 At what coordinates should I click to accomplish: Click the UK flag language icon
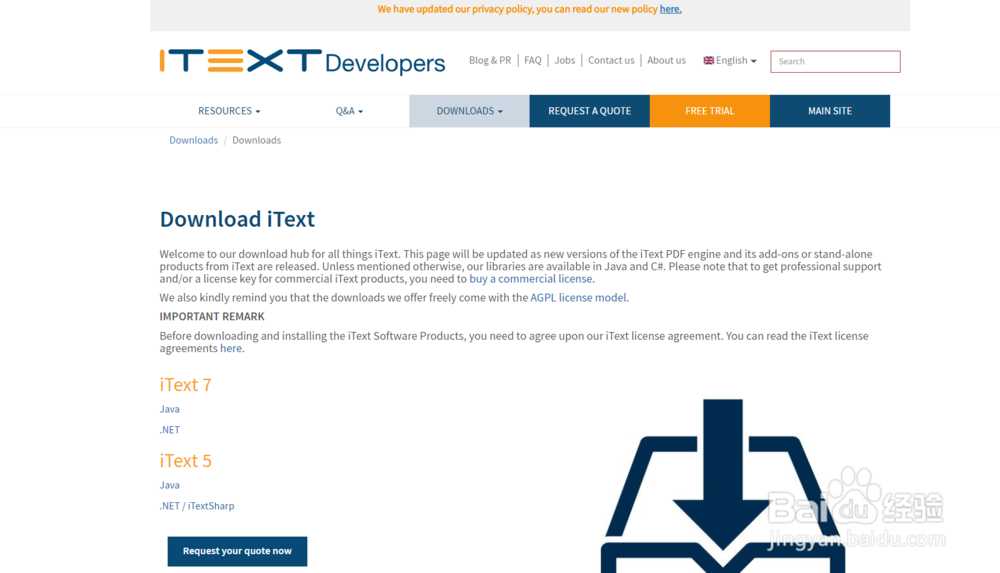[x=709, y=61]
